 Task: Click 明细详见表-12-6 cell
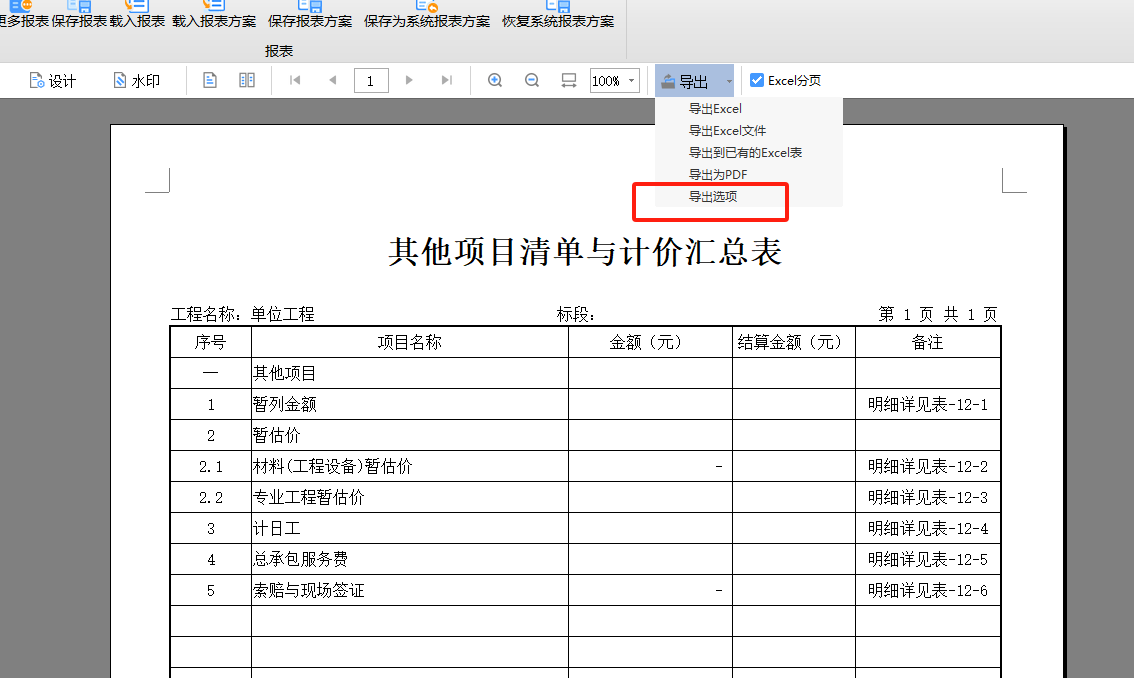coord(928,590)
